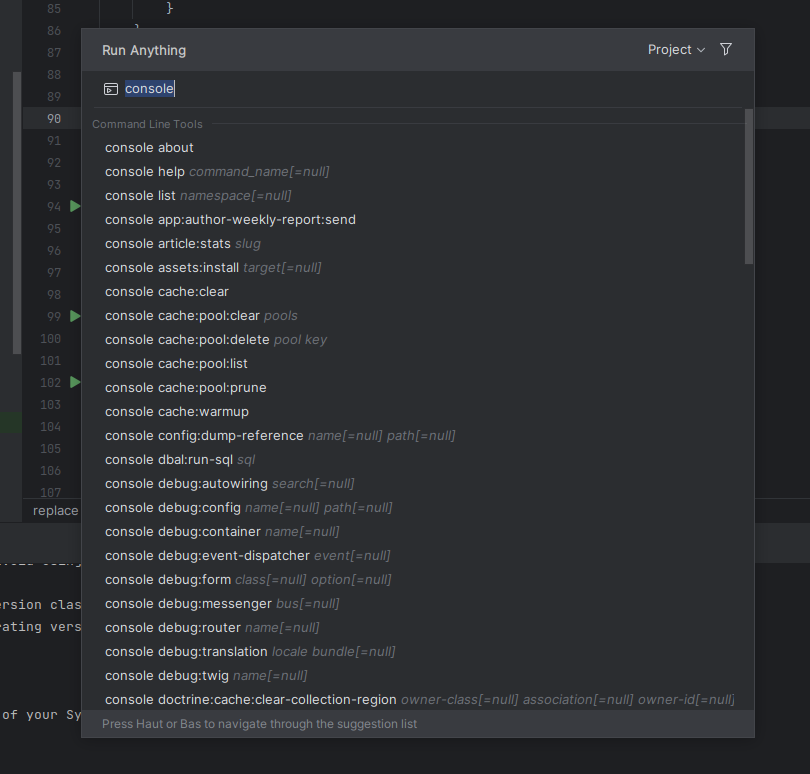This screenshot has height=774, width=810.
Task: Pick 'console debug:twig' command
Action: (418, 676)
